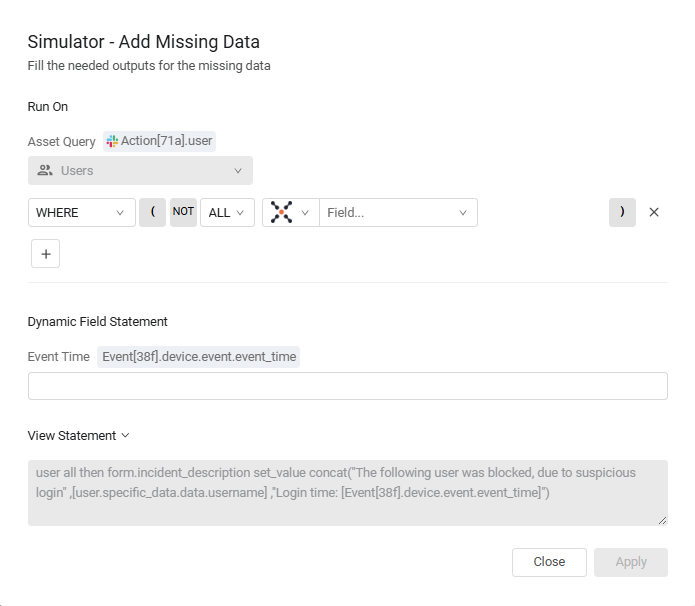695x606 pixels.
Task: Toggle the NOT operator
Action: (183, 212)
